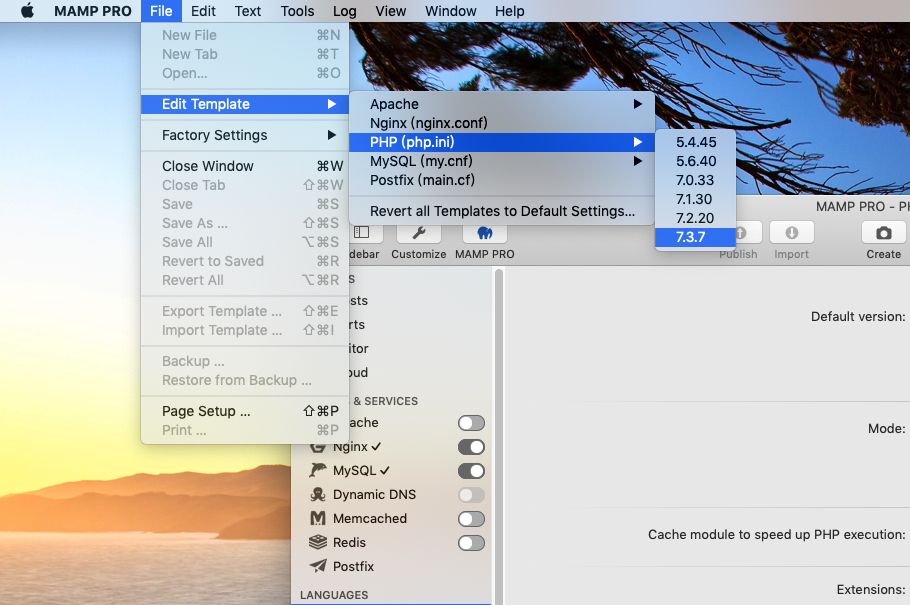The image size is (910, 605).
Task: Open the Help menu
Action: click(x=510, y=11)
